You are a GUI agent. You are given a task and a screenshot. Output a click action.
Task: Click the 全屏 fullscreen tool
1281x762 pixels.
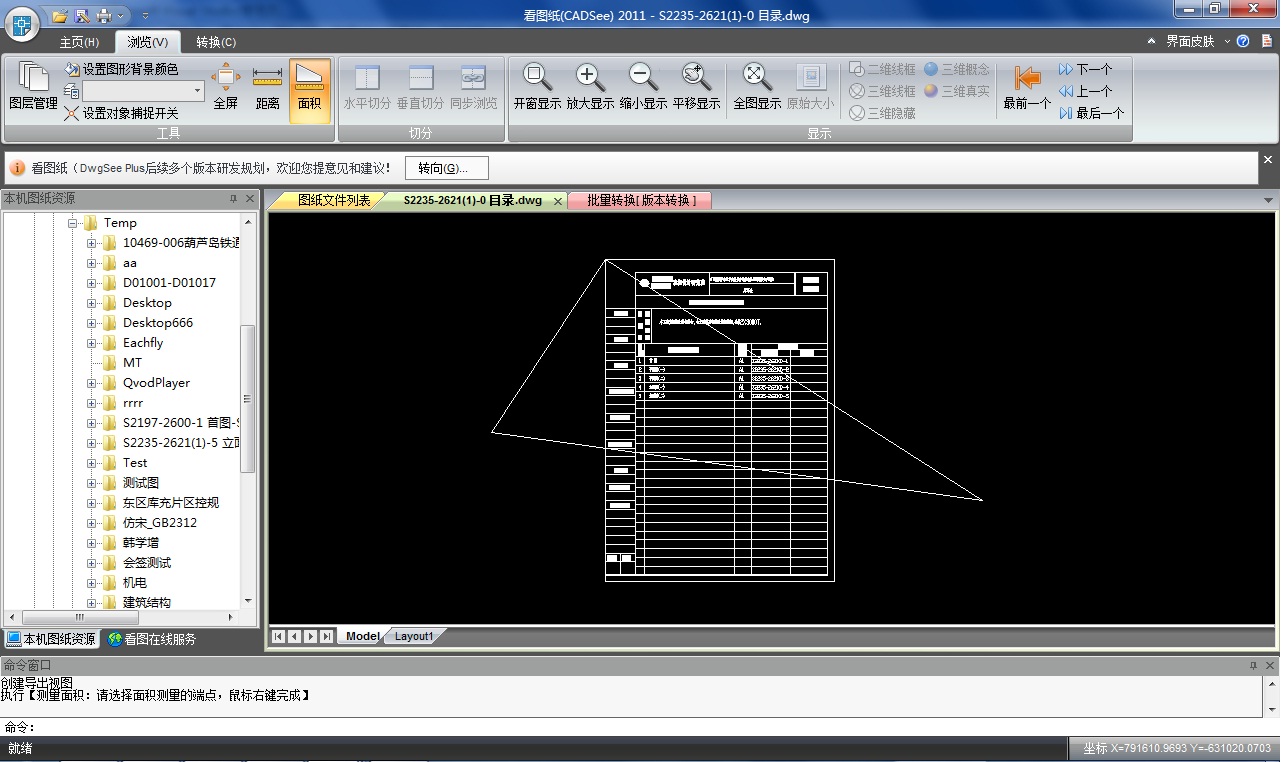226,88
